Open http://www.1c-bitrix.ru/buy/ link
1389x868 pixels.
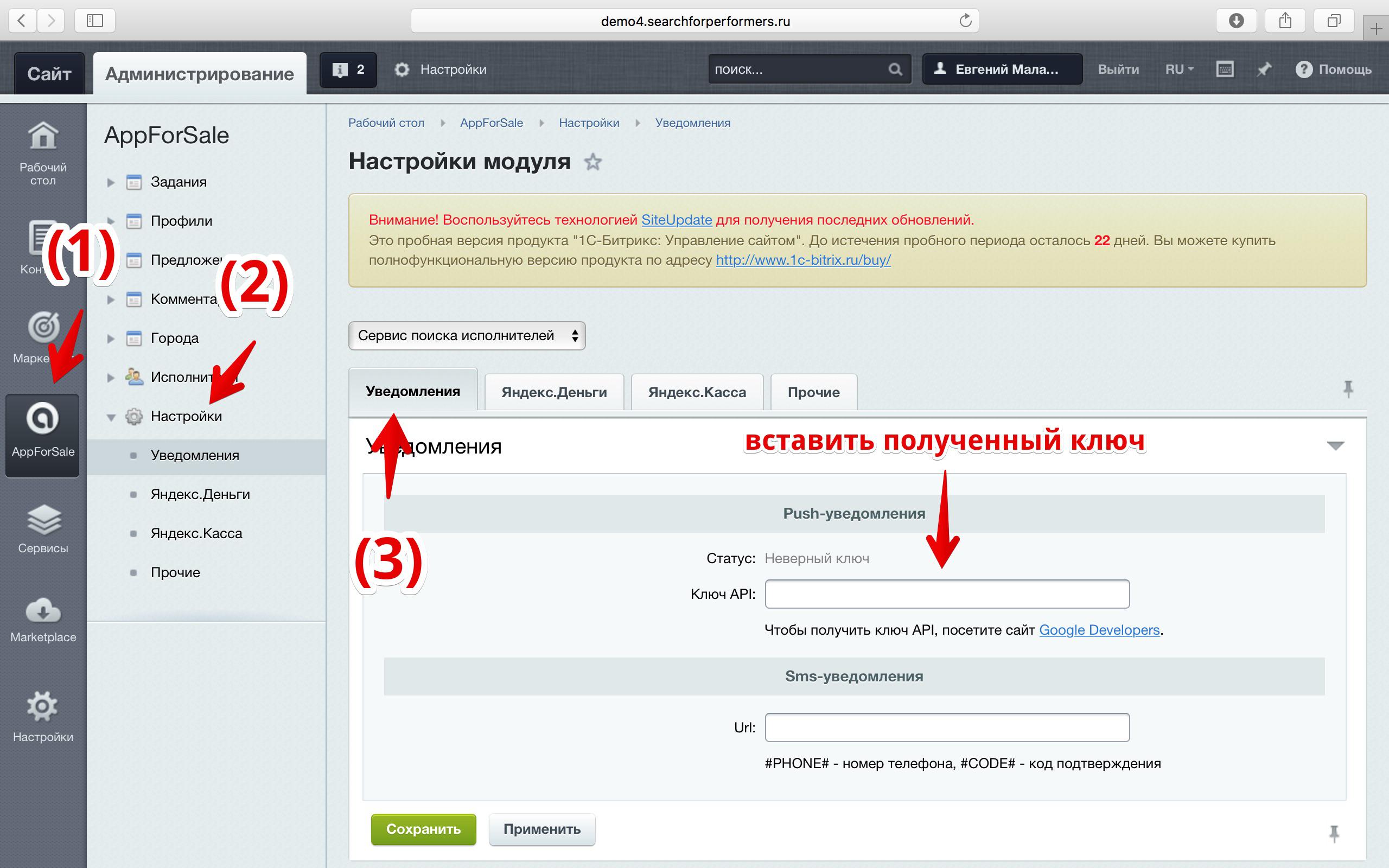pyautogui.click(x=803, y=260)
